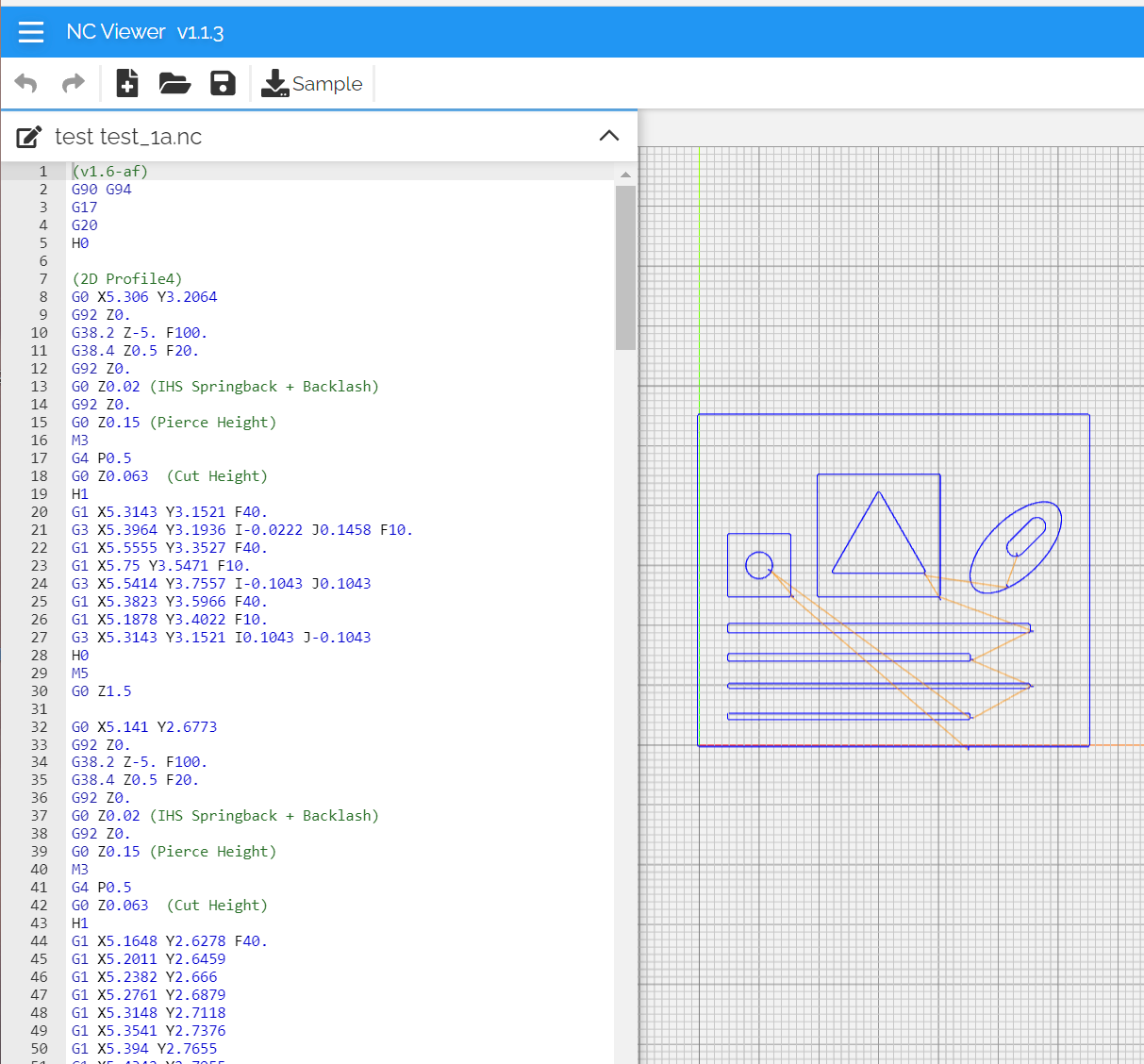The height and width of the screenshot is (1064, 1144).
Task: Click the small circle in toolpath view
Action: click(x=759, y=565)
